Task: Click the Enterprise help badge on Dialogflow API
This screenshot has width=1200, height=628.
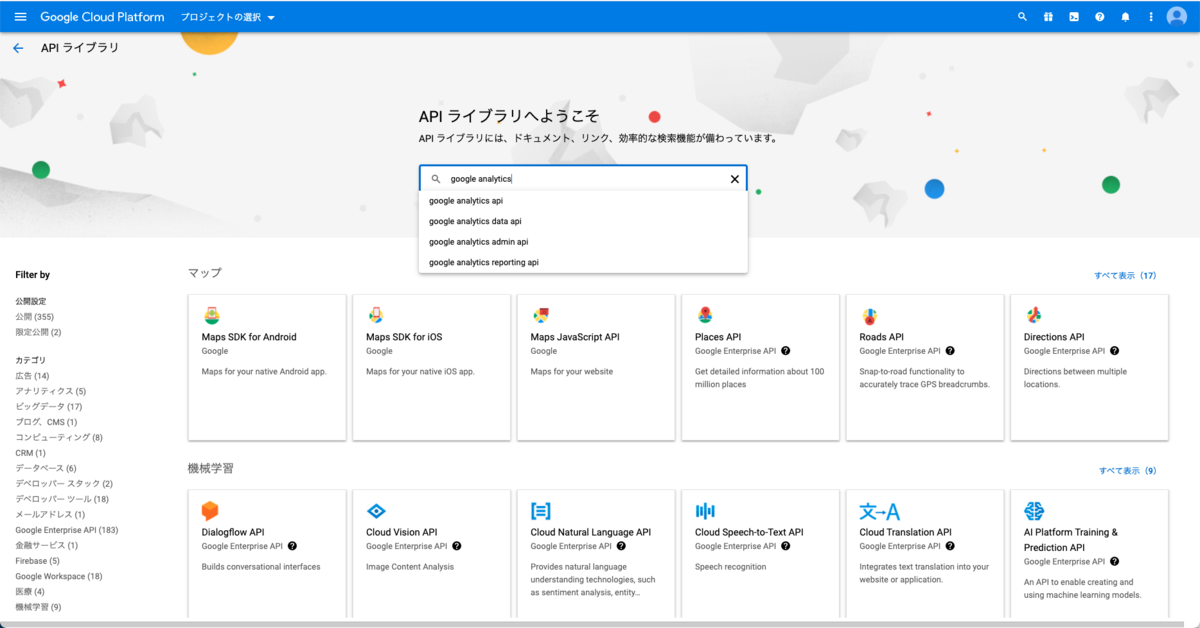Action: tap(292, 546)
